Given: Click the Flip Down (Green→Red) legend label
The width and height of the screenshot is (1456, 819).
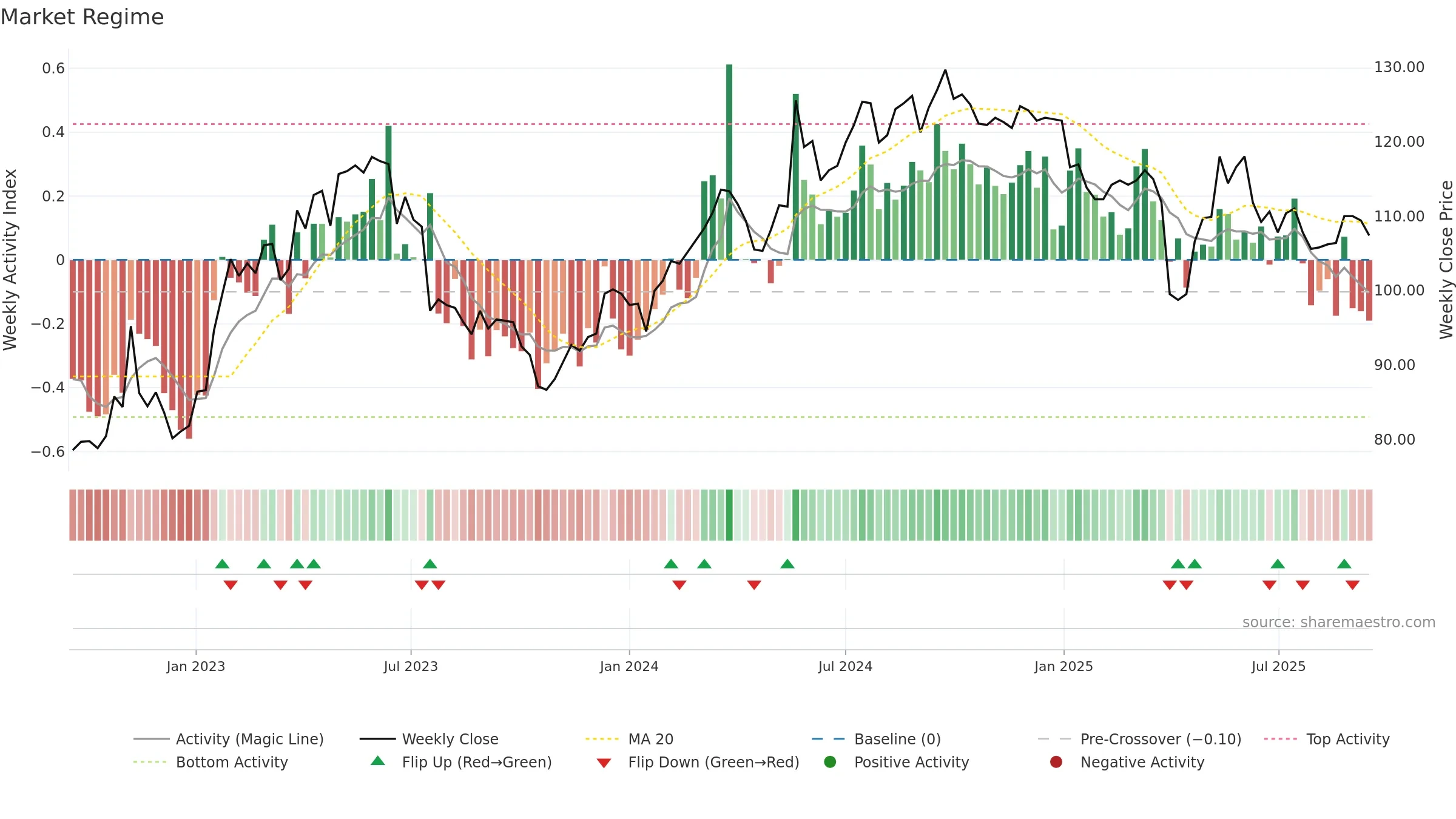Looking at the screenshot, I should coord(713,762).
